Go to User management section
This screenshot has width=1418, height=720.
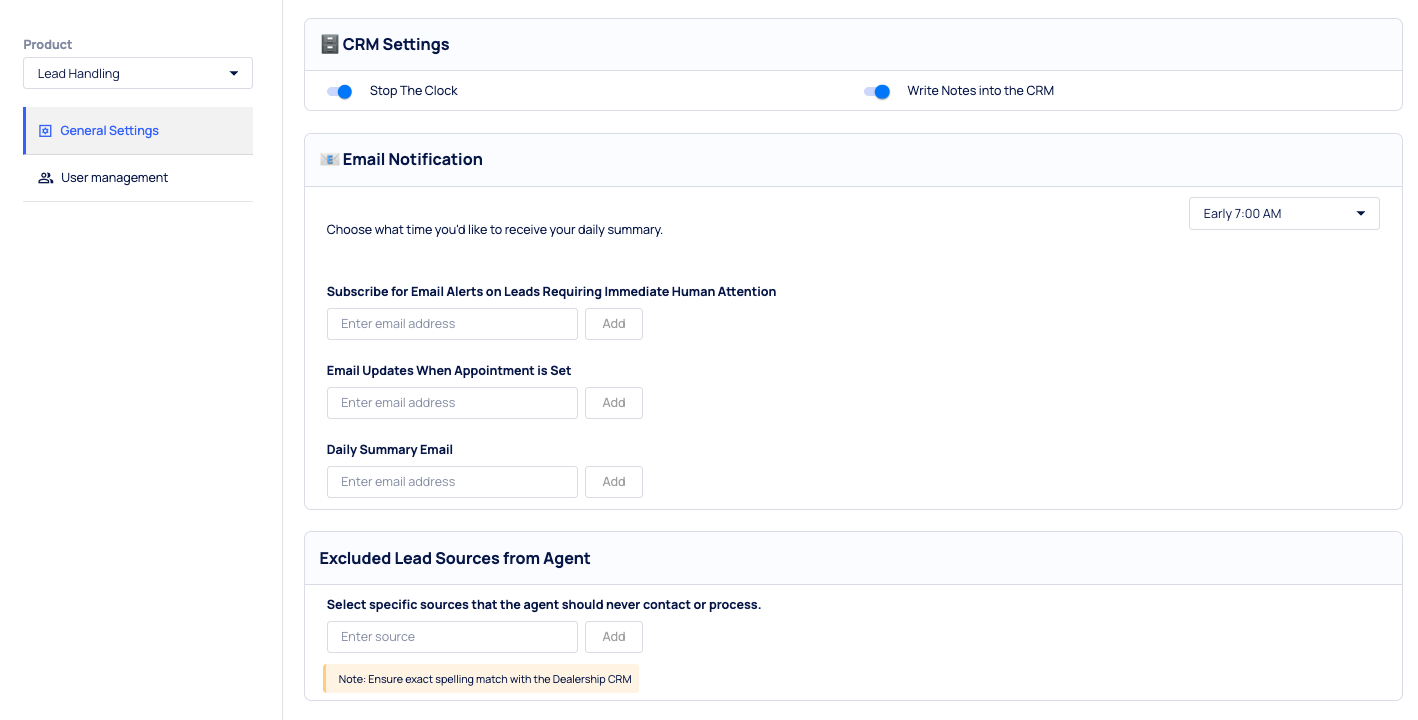click(x=114, y=178)
